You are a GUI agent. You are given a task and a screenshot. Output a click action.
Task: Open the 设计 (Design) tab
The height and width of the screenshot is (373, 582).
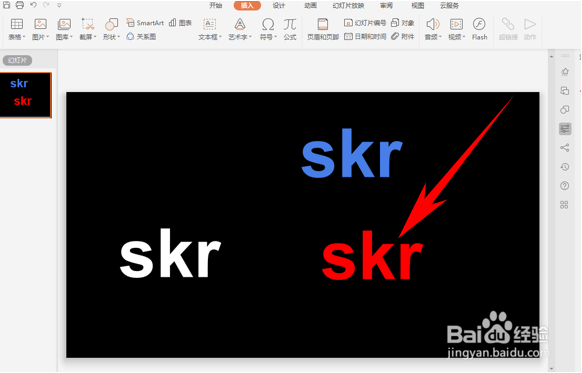279,6
